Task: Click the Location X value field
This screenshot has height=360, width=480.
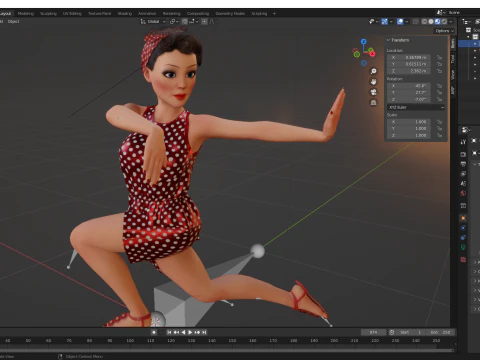Action: (408, 57)
